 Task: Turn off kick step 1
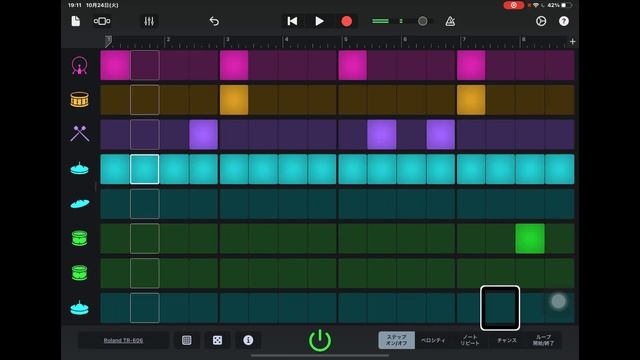point(115,65)
